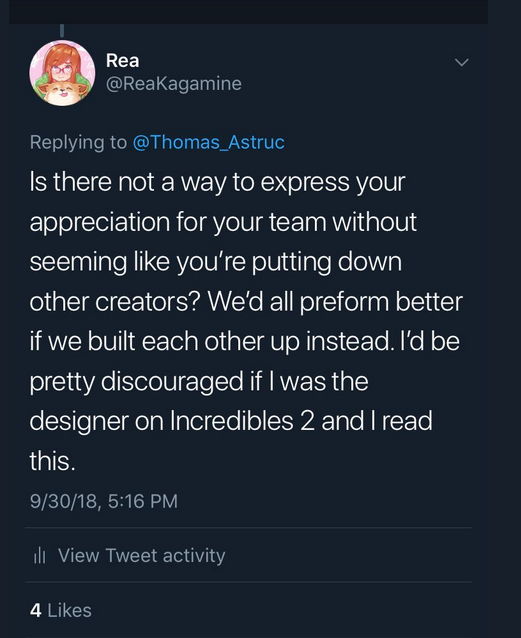Click the tweet date 9/30/18
Viewport: 521px width, 638px height.
coord(63,501)
